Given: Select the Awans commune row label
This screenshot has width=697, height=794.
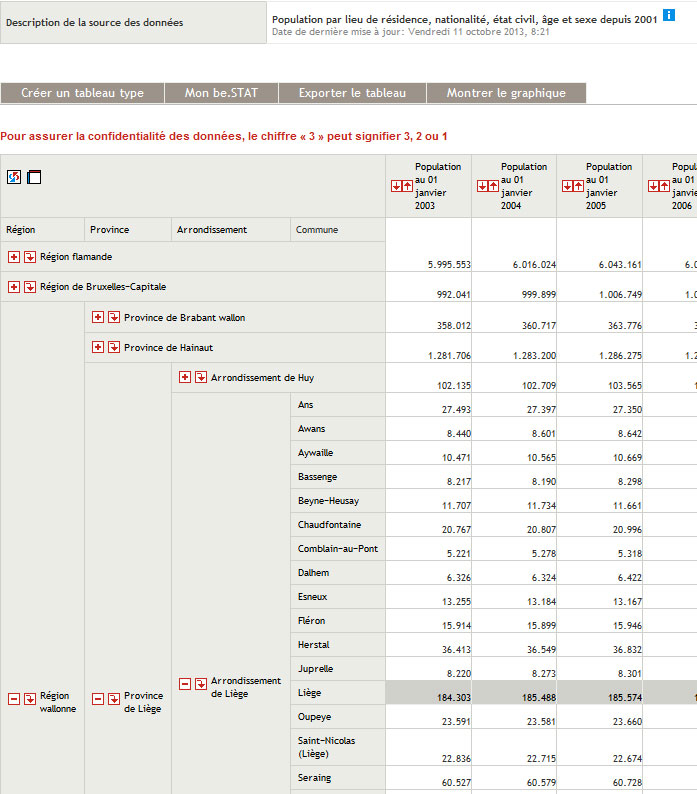Looking at the screenshot, I should tap(312, 428).
